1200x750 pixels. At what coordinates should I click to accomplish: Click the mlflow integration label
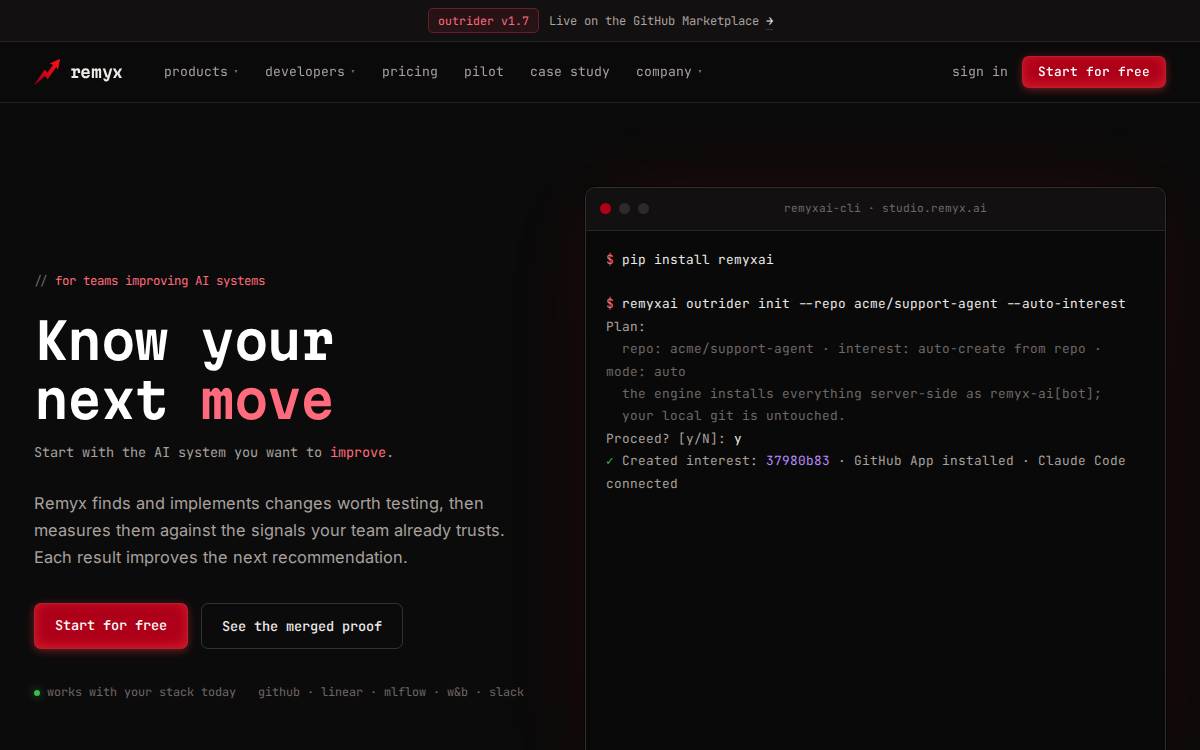405,692
